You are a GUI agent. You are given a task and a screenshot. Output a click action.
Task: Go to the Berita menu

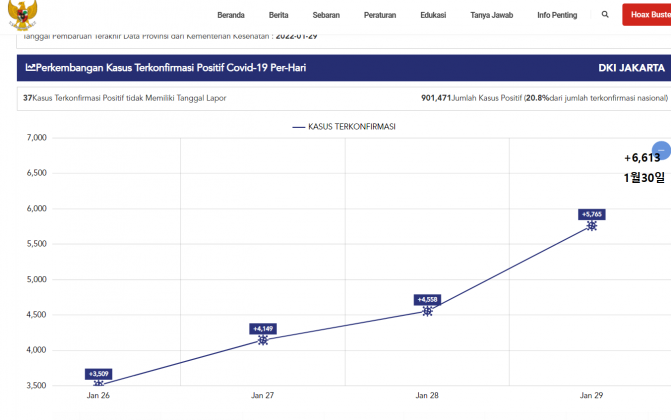279,15
